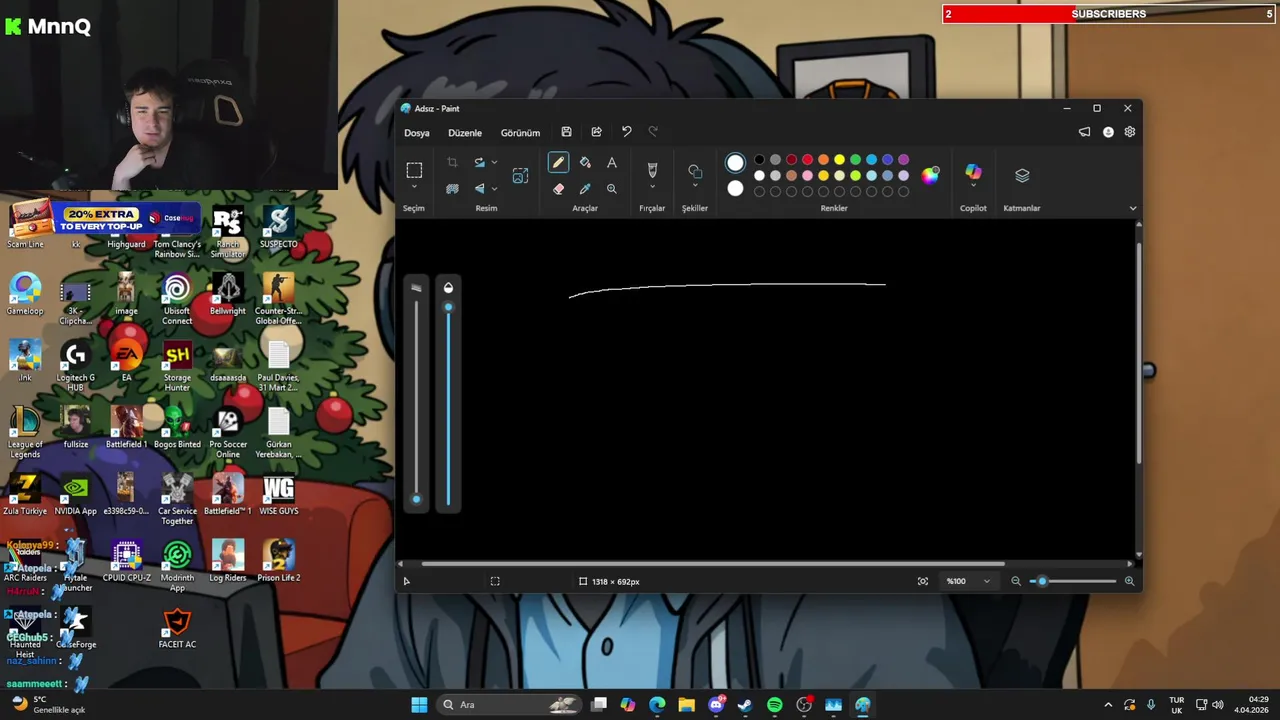Click the feedback megaphone icon in Paint

pyautogui.click(x=1085, y=132)
